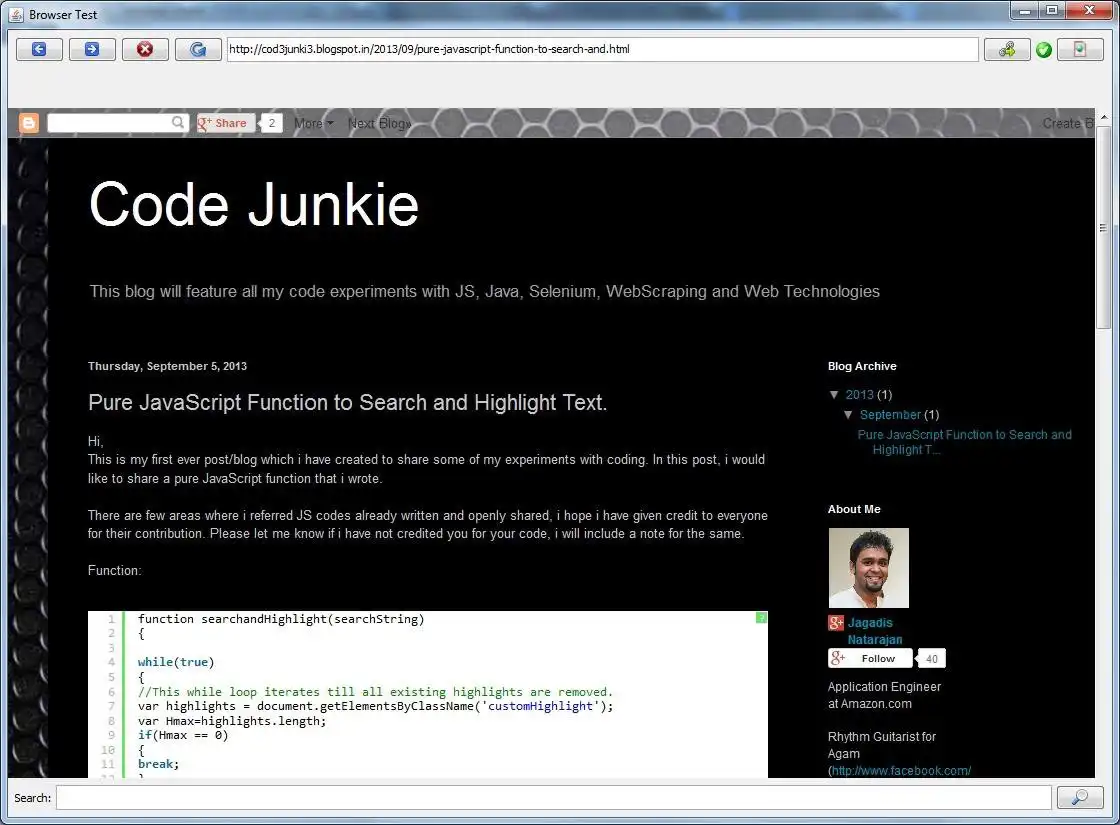Click the magnifier search button at bottom

pos(1080,798)
